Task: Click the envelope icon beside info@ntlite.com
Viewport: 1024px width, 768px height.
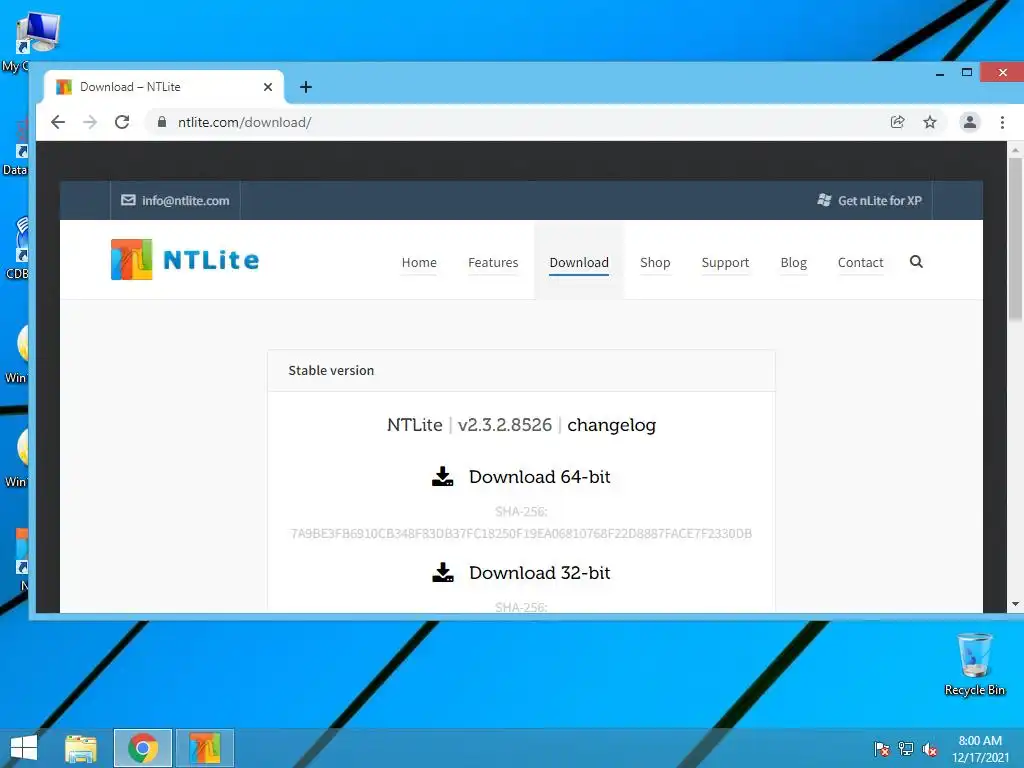Action: pos(128,200)
